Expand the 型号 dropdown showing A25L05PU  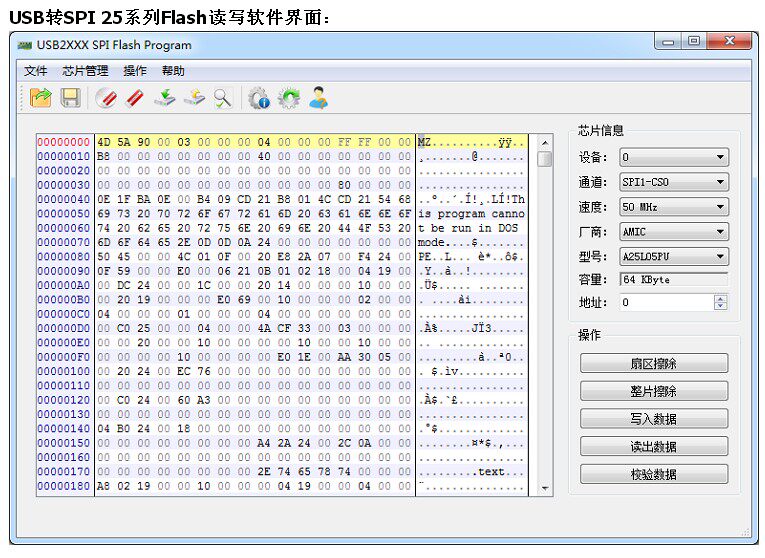tap(674, 257)
